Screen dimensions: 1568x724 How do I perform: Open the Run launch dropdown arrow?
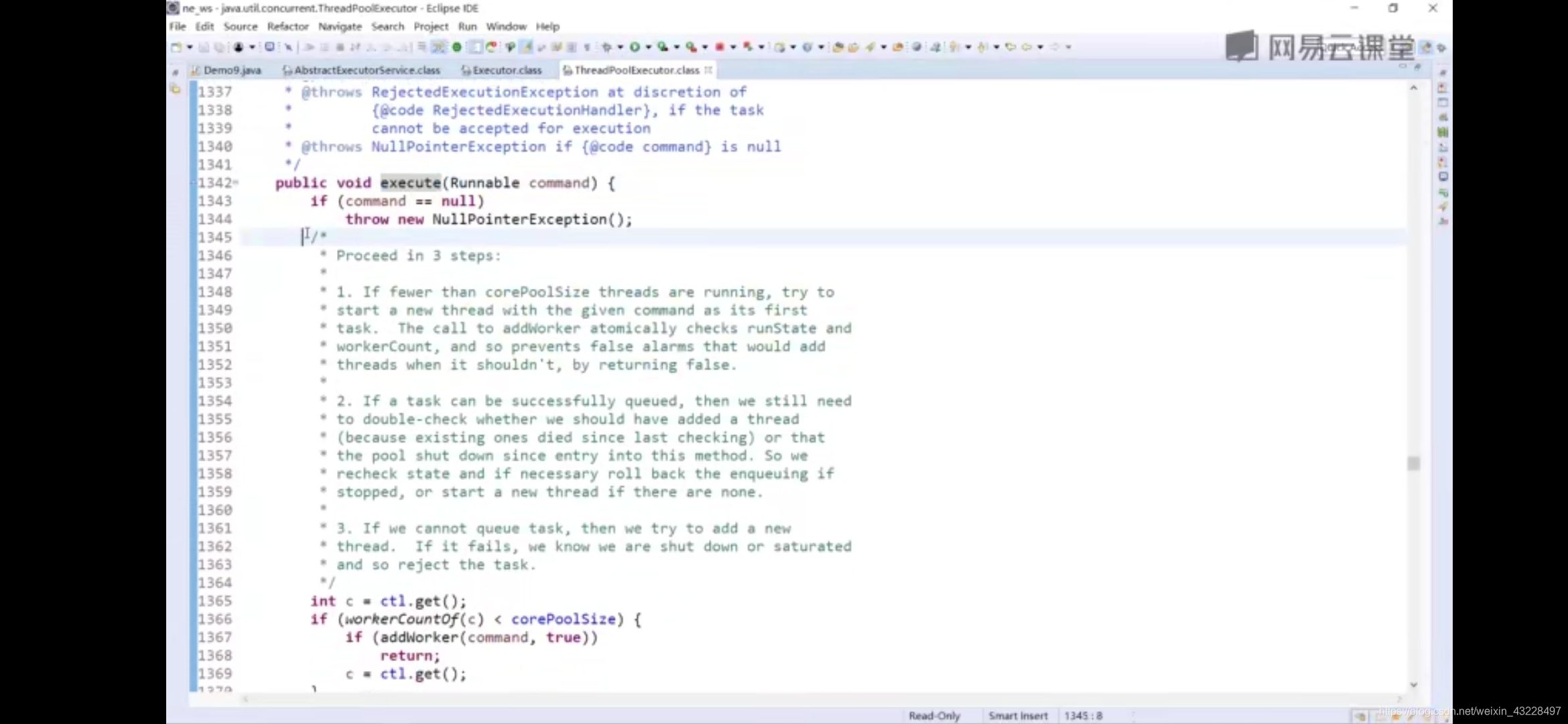point(649,47)
